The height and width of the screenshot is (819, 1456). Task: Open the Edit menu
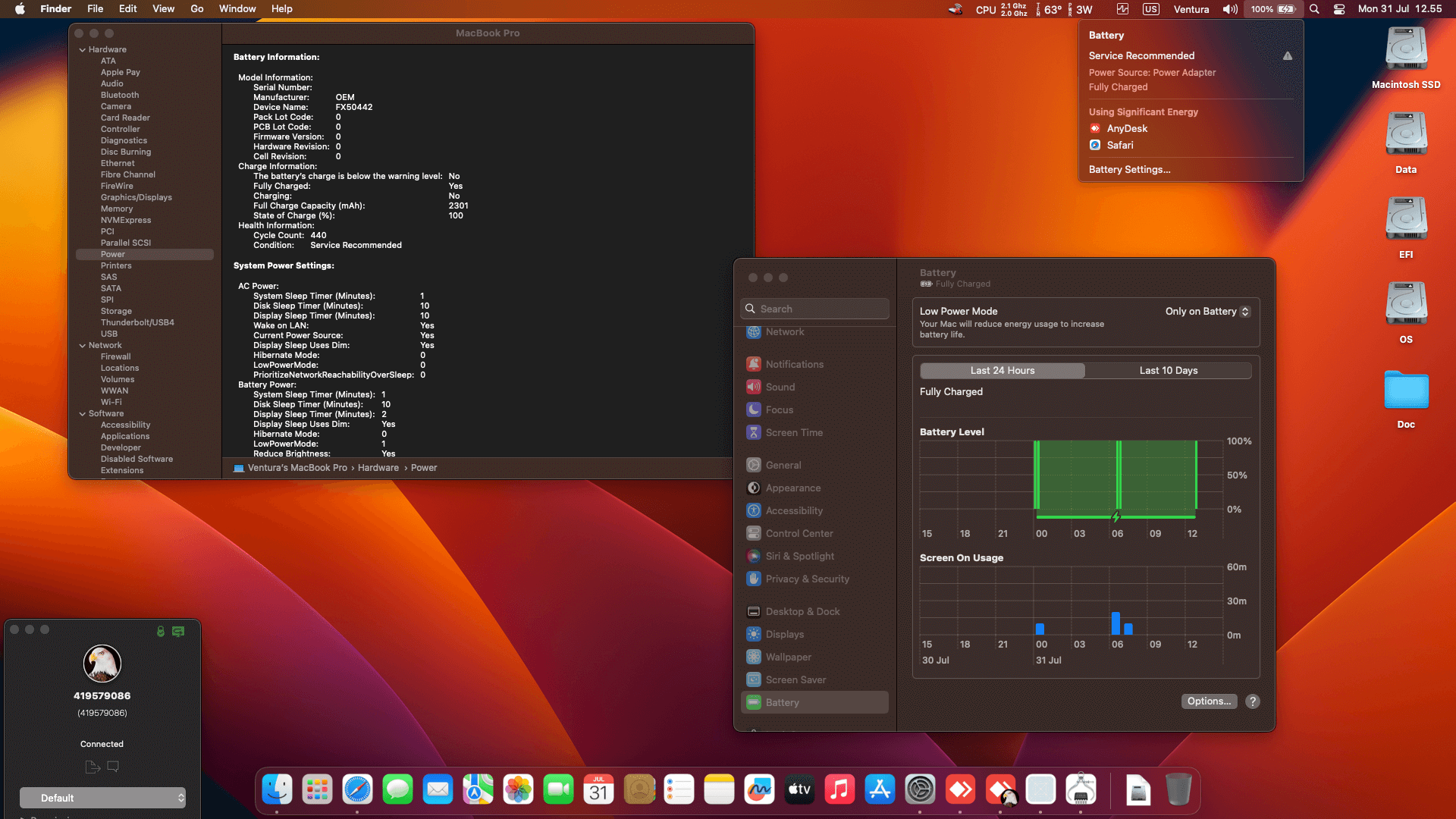click(x=128, y=9)
